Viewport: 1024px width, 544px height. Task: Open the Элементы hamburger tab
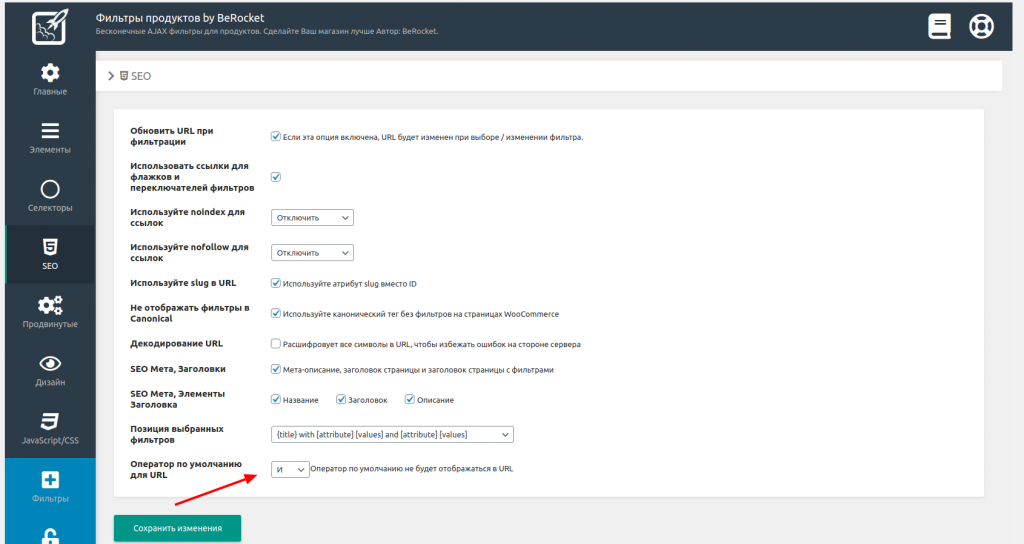(49, 138)
